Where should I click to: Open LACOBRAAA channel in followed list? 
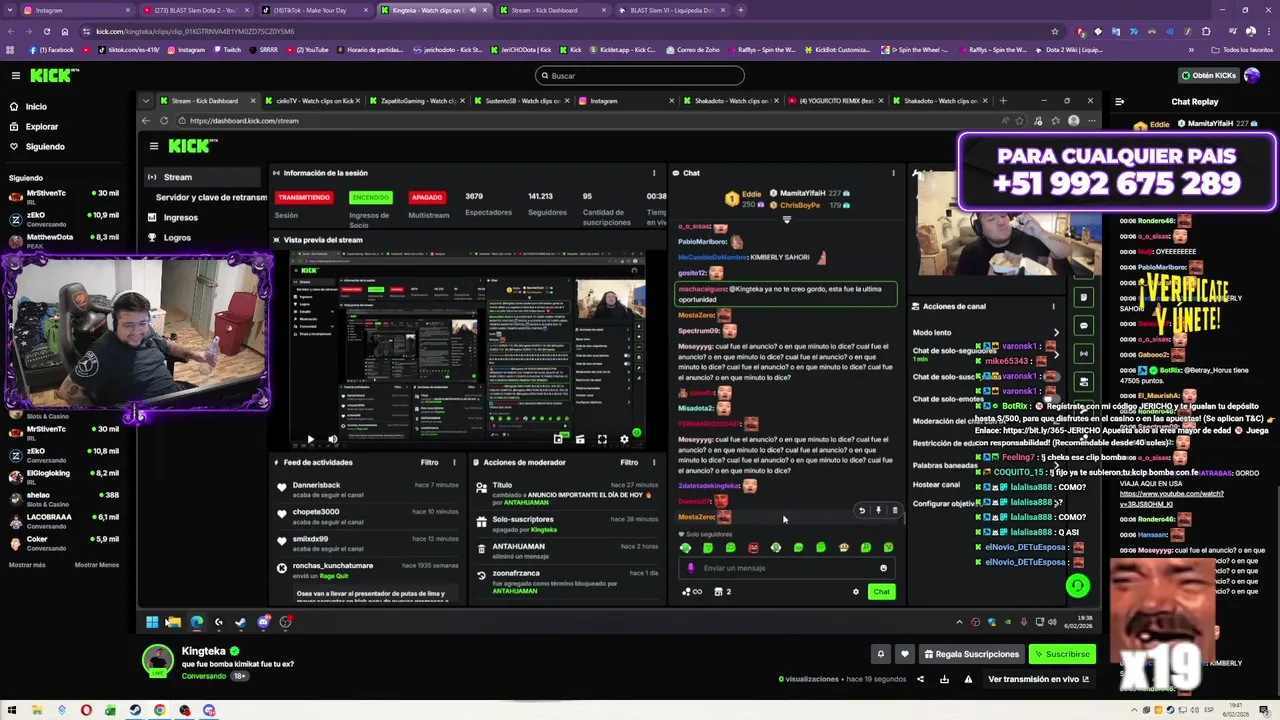pyautogui.click(x=64, y=521)
